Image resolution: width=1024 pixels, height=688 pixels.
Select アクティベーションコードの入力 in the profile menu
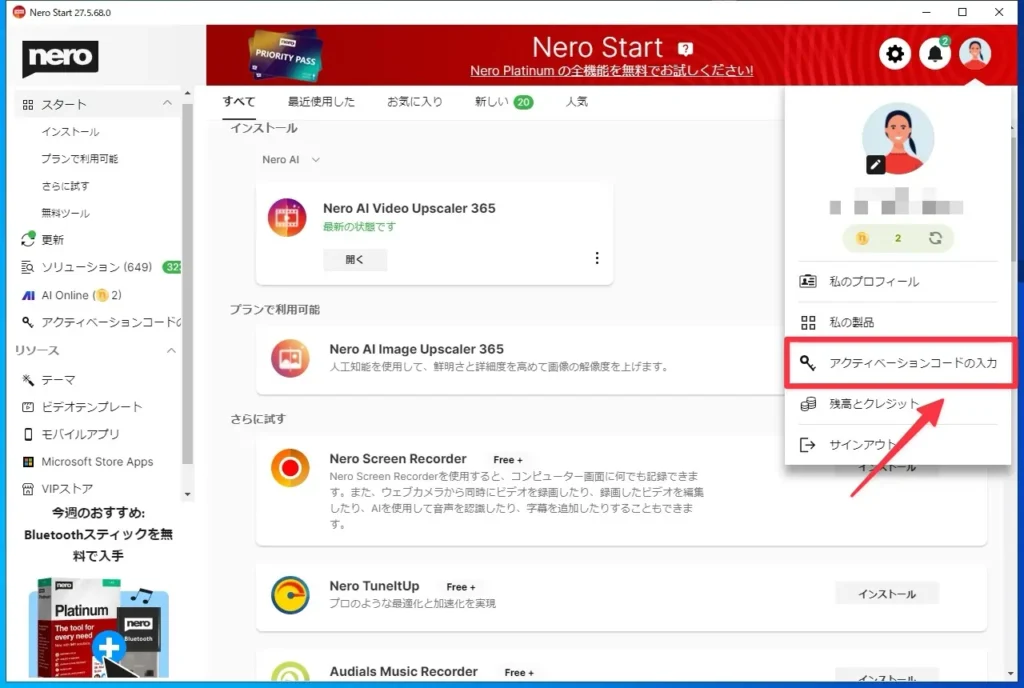pyautogui.click(x=900, y=362)
